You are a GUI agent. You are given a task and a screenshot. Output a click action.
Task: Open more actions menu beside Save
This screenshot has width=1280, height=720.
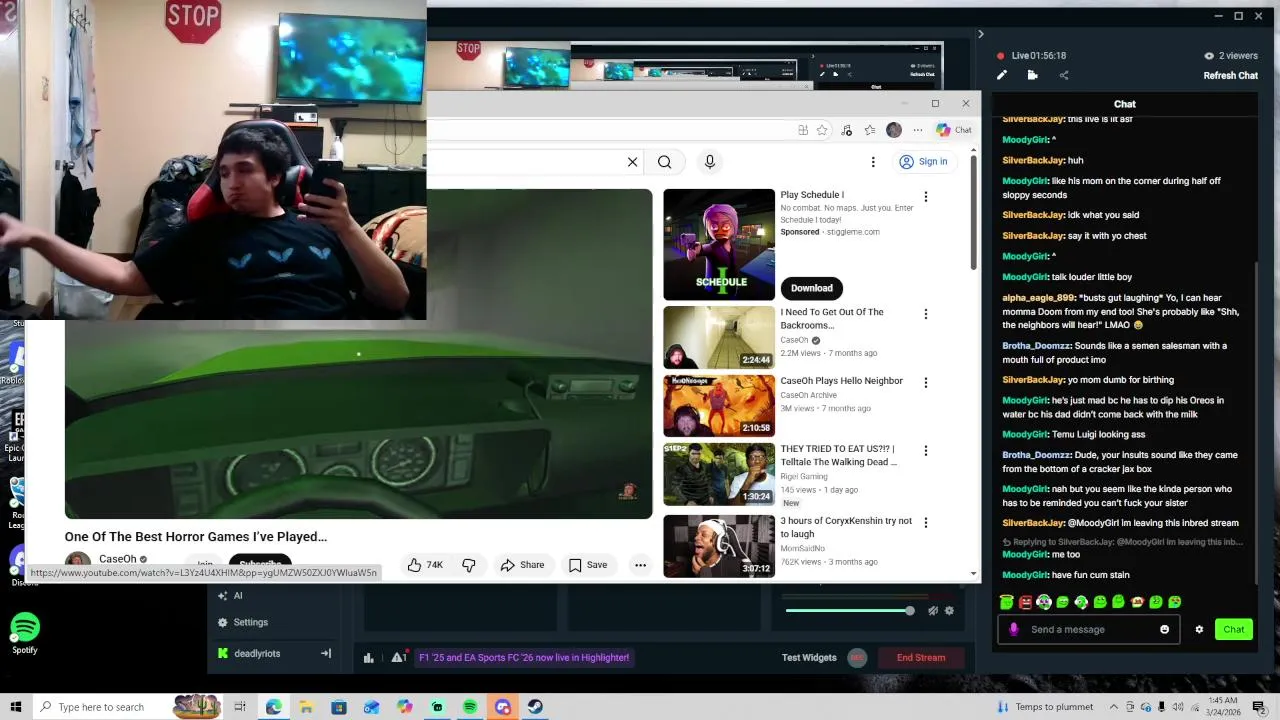coord(640,565)
